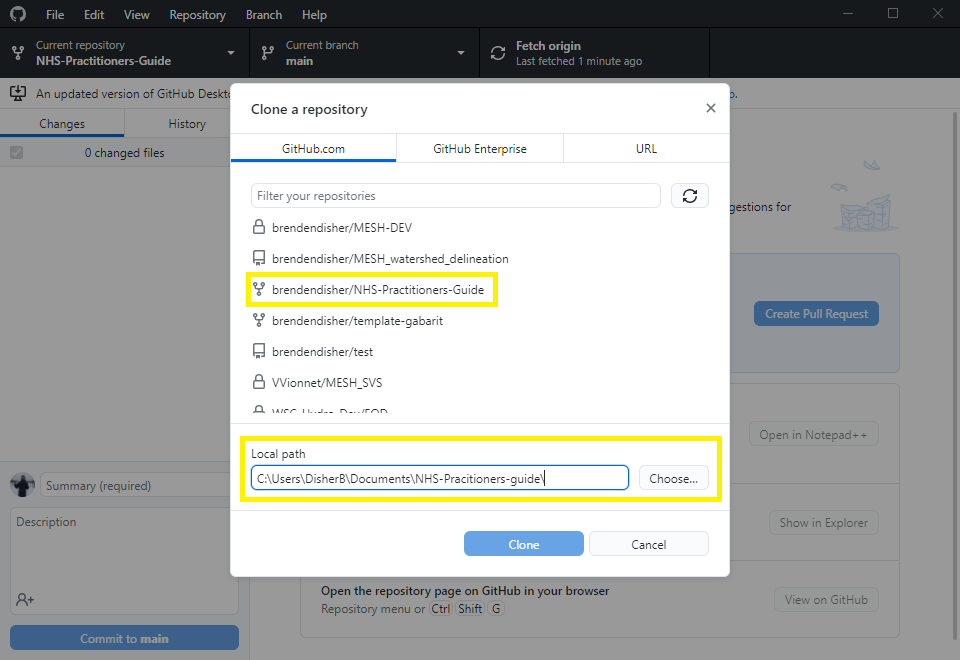Switch to the History tab
Viewport: 960px width, 660px height.
click(x=187, y=124)
